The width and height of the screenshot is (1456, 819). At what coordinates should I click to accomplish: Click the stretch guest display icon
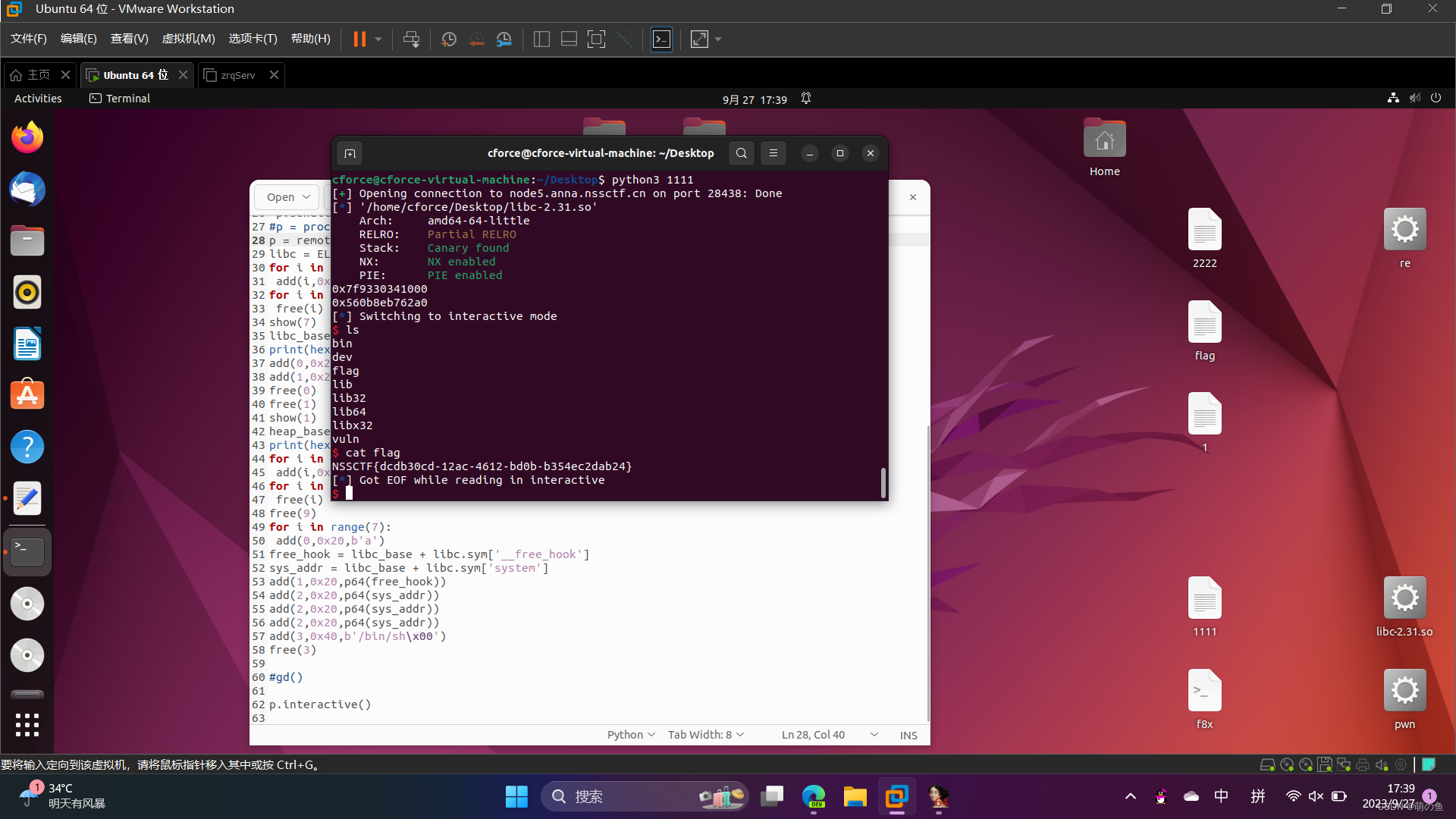pos(699,39)
